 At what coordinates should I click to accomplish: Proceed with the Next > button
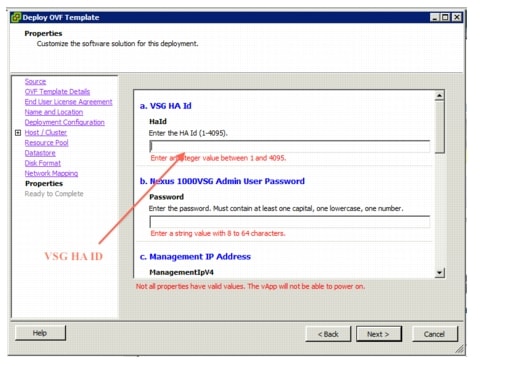(x=379, y=334)
